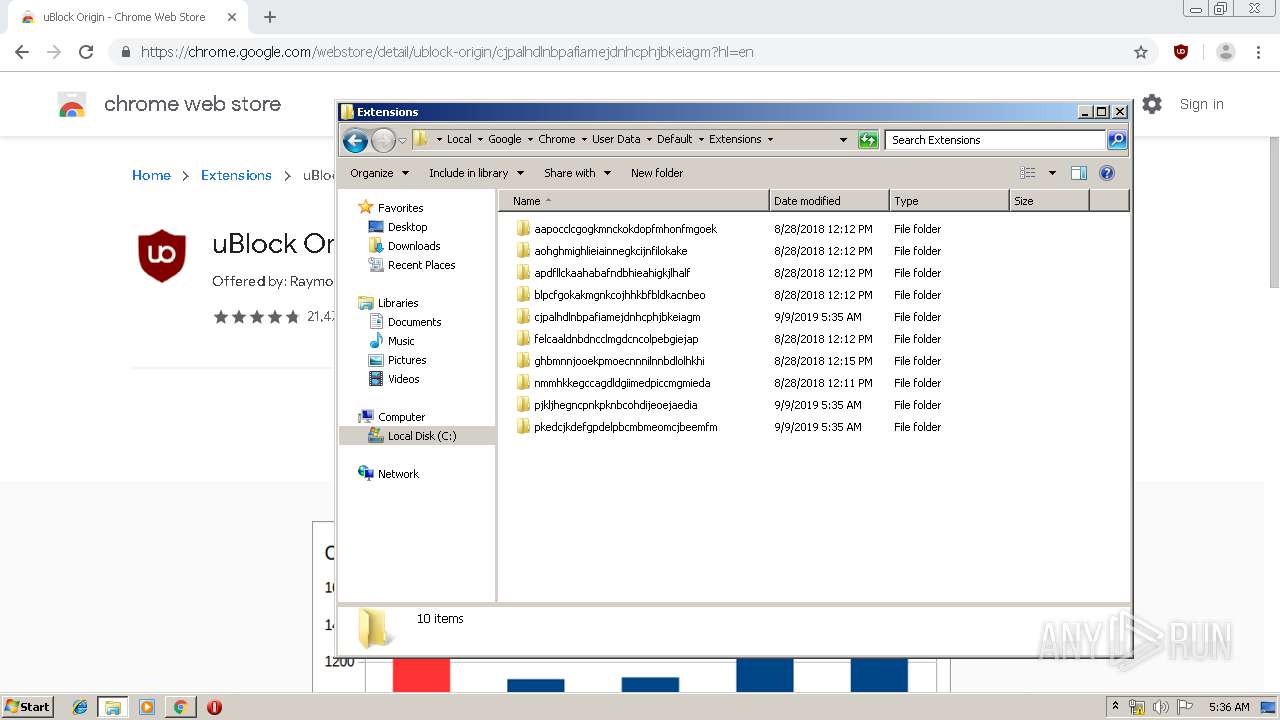Open the Include in library dropdown
The image size is (1280, 720).
click(476, 173)
